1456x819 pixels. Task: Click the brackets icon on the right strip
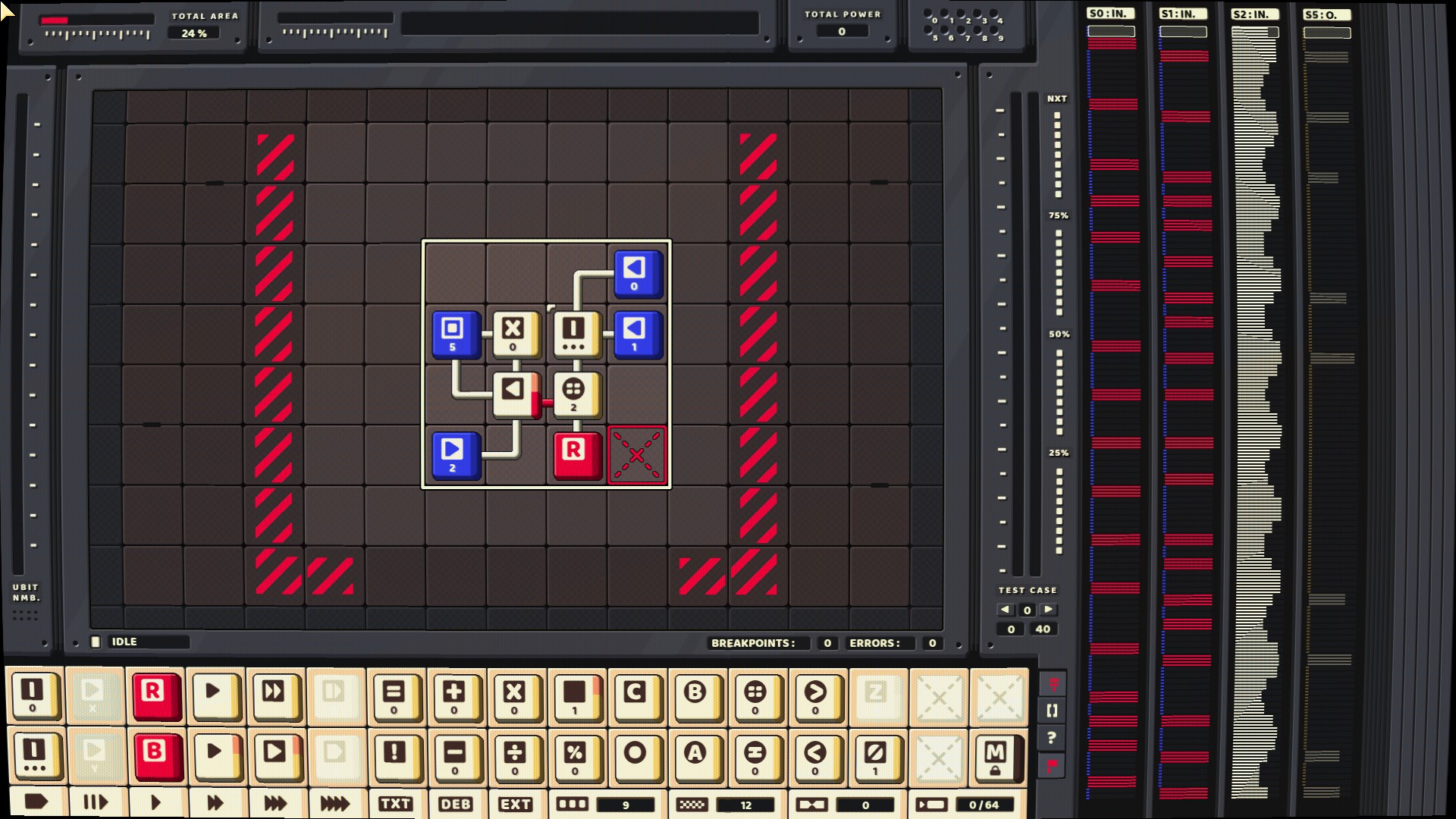tap(1052, 711)
